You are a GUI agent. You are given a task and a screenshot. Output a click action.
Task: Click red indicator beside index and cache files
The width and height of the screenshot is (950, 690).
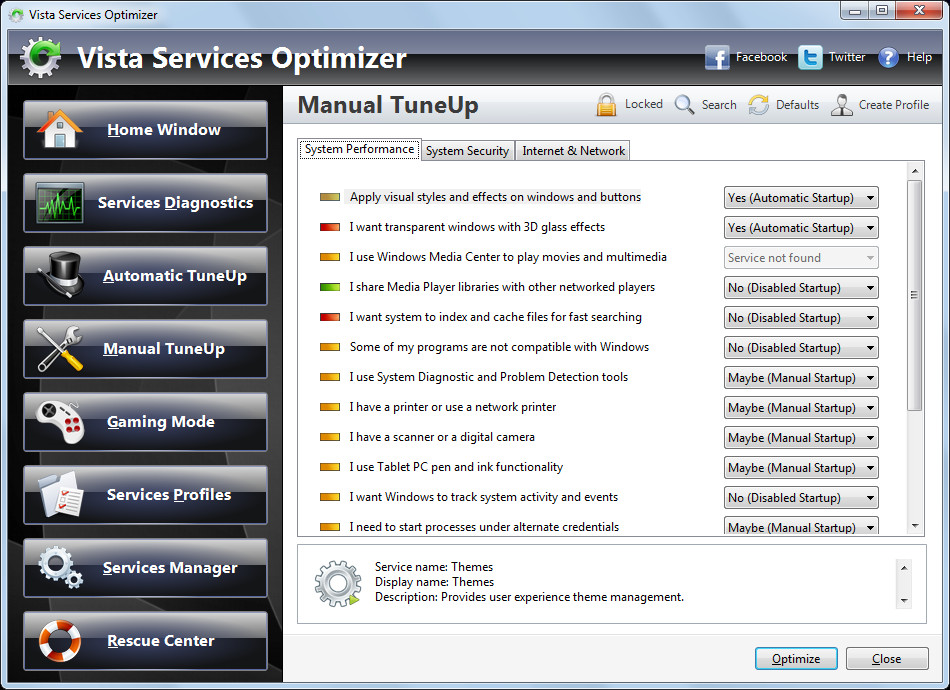[x=330, y=317]
